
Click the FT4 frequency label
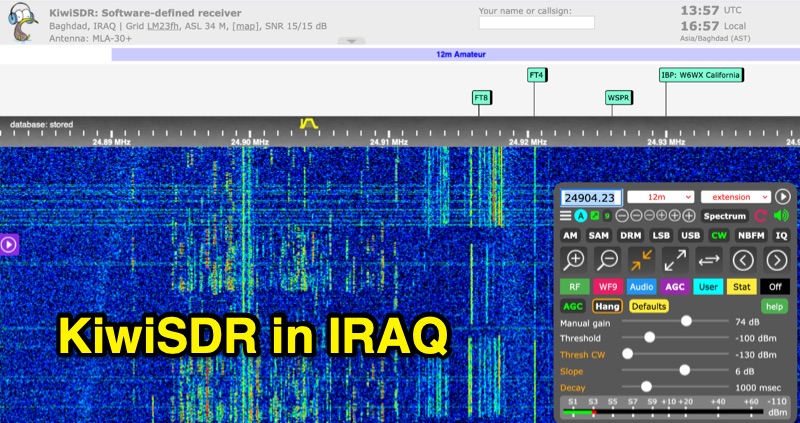pos(537,75)
